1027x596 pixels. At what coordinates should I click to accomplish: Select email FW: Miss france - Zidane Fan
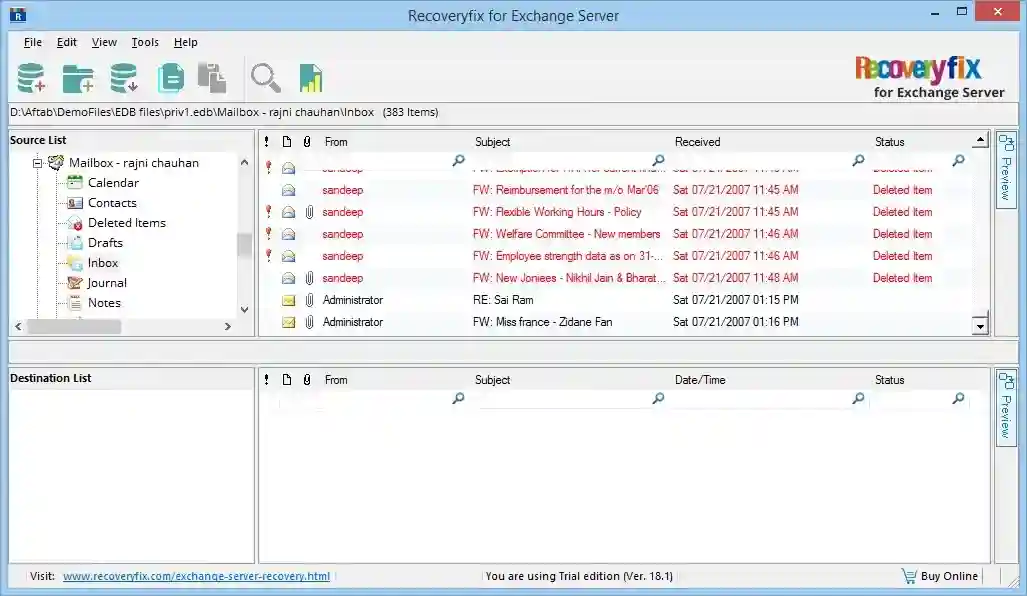616,322
